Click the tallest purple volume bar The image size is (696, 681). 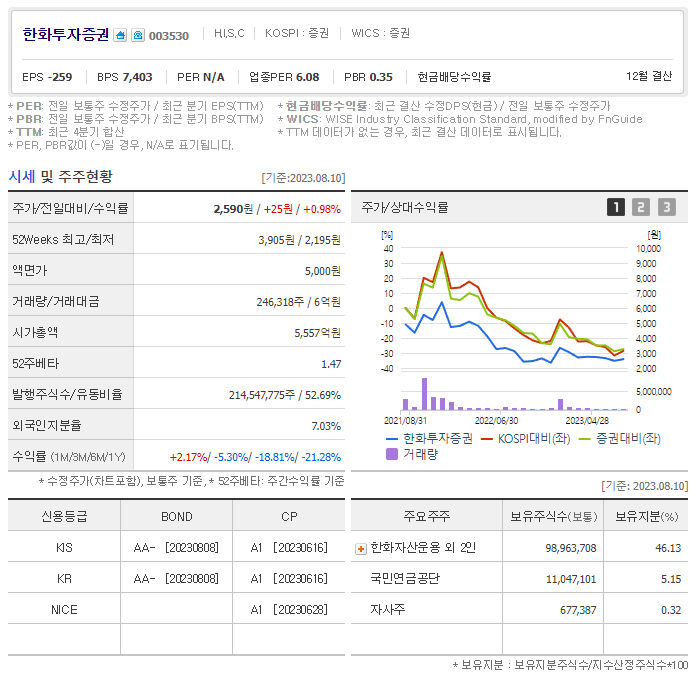pyautogui.click(x=424, y=394)
